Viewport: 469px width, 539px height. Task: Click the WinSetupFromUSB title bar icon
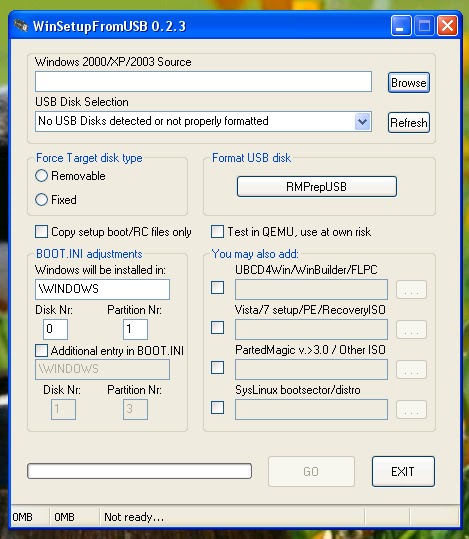[x=21, y=26]
